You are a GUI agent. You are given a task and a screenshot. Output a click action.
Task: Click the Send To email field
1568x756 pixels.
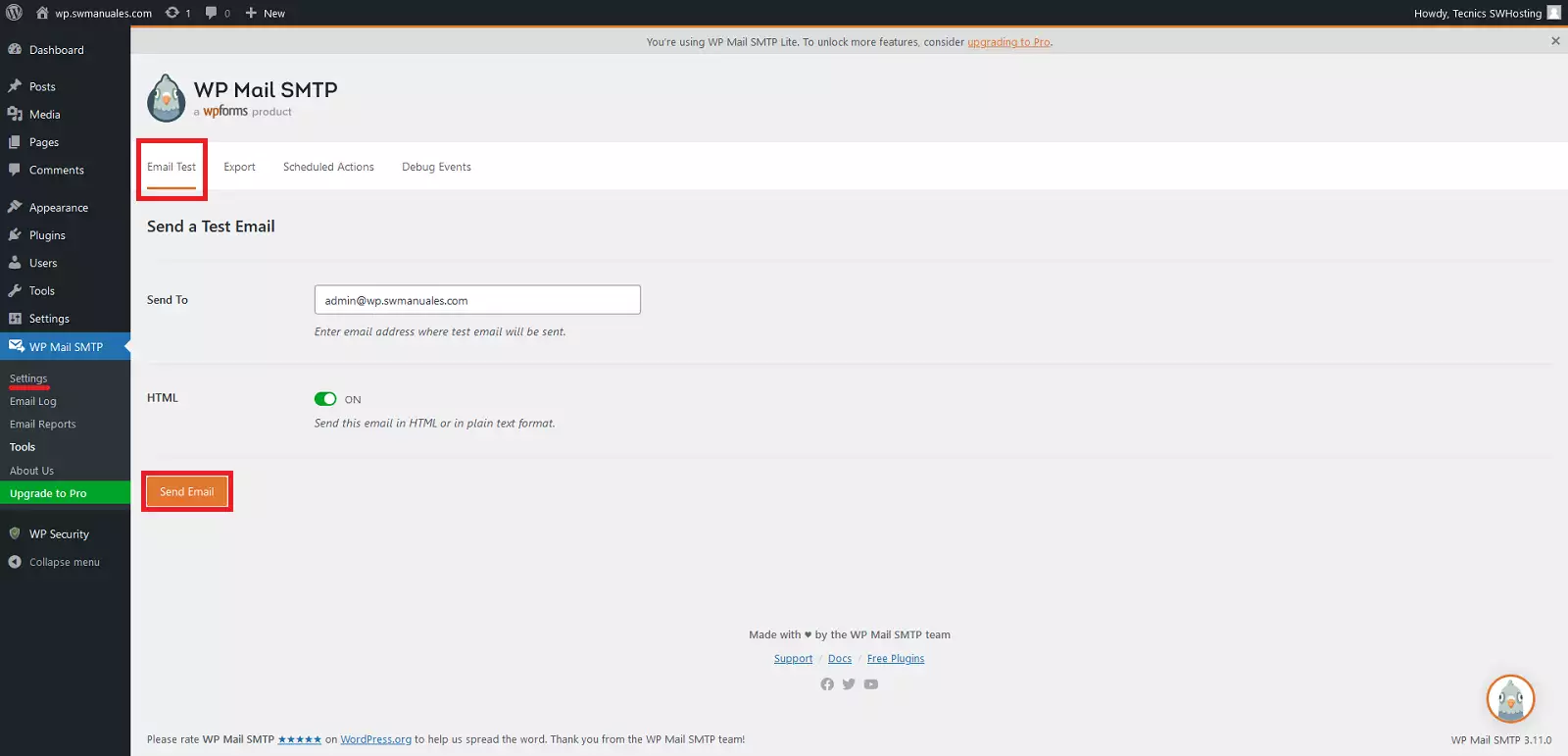pyautogui.click(x=477, y=300)
